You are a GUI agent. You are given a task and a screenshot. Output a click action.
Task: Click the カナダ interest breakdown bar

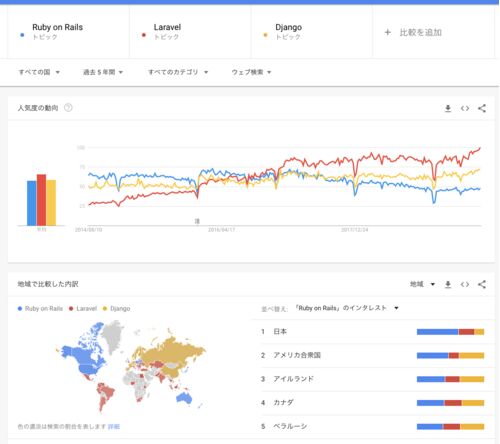coord(450,403)
